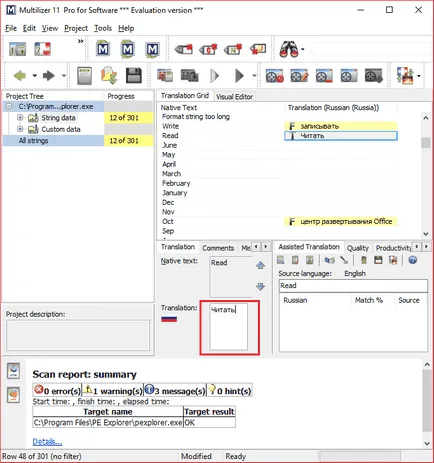
Task: Click the 1 warning(s) button
Action: (x=112, y=390)
